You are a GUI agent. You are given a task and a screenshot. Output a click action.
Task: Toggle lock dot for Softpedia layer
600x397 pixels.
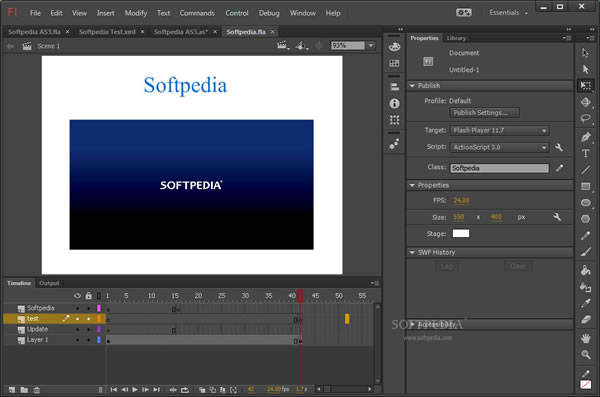click(88, 308)
